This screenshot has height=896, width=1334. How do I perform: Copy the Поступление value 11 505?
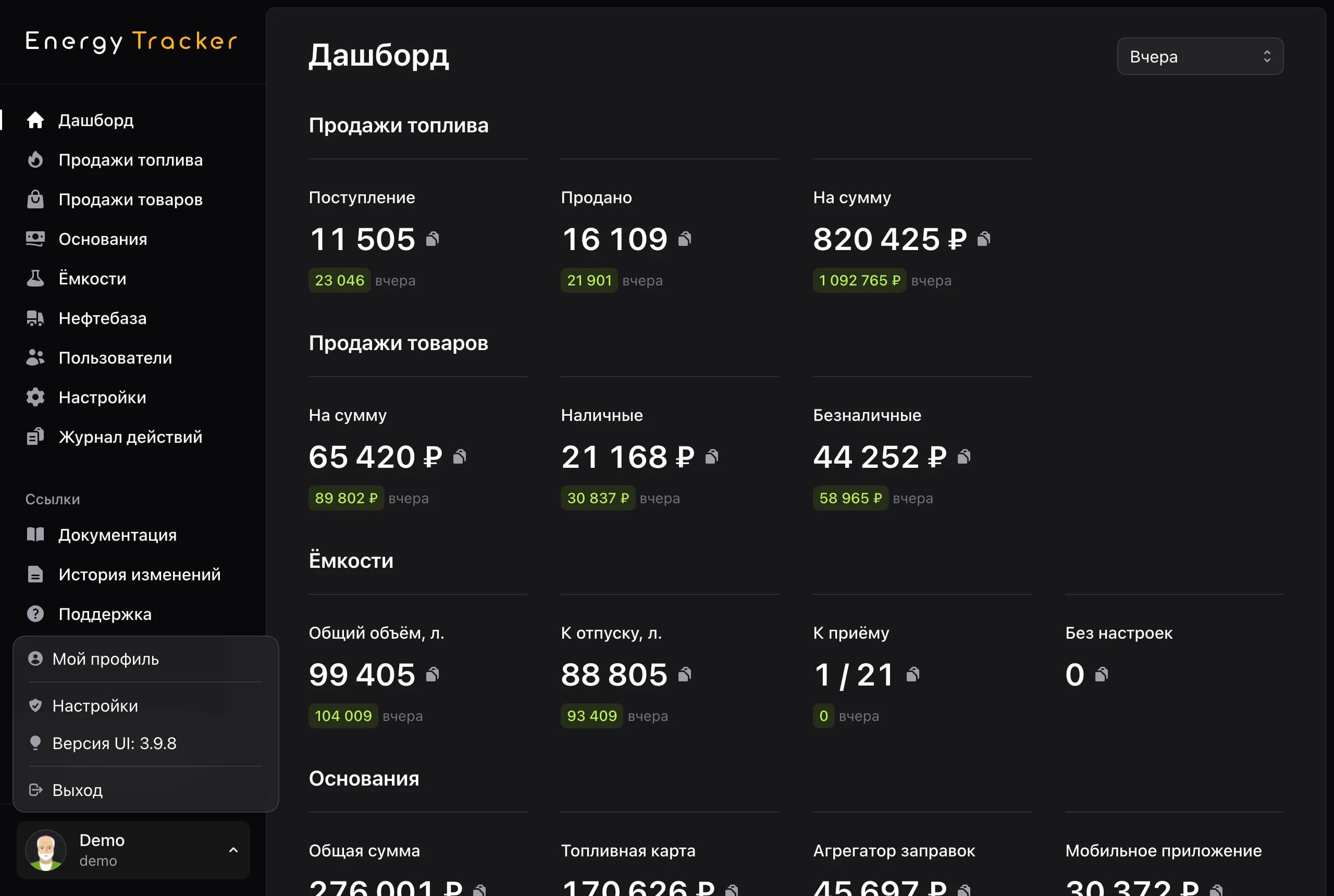pyautogui.click(x=433, y=239)
